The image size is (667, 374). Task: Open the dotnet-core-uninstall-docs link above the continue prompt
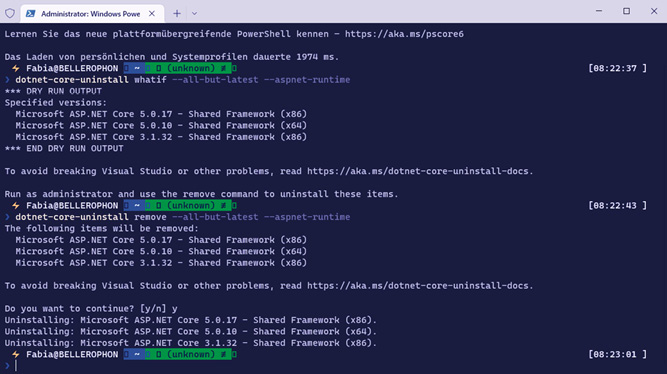pyautogui.click(x=418, y=285)
